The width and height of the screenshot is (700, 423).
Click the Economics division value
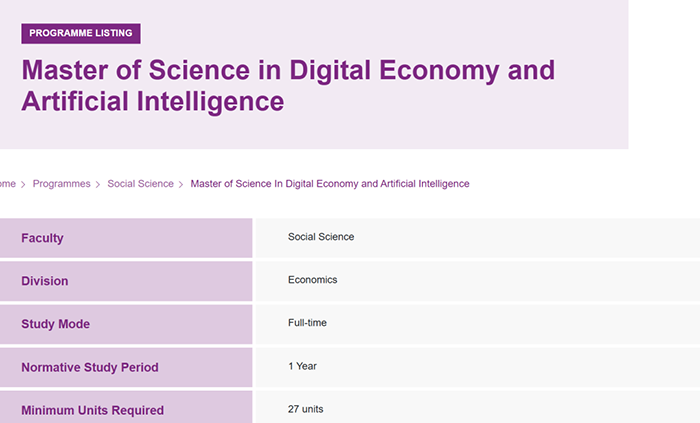[x=312, y=280]
